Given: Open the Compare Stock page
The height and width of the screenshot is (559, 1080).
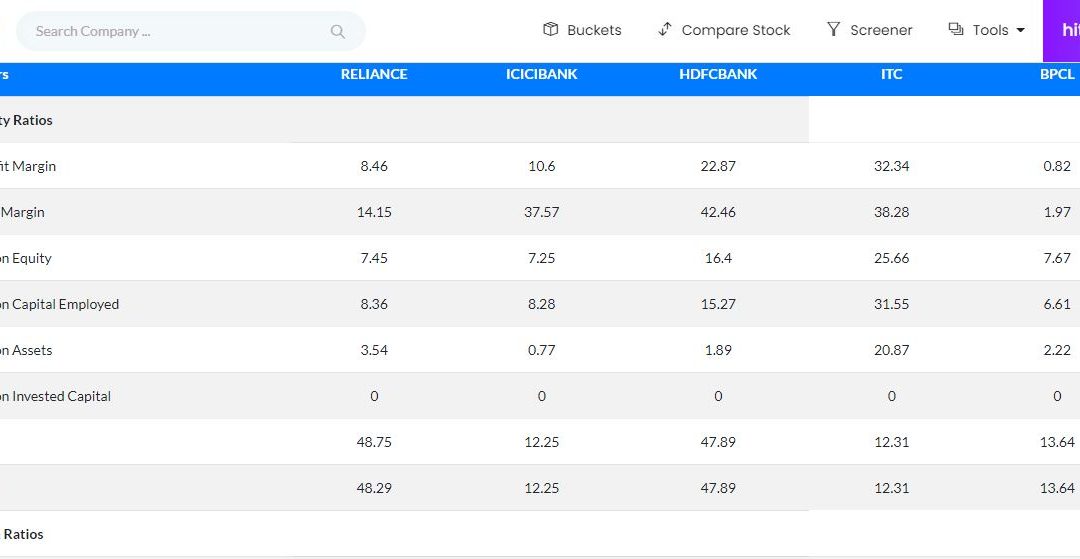Looking at the screenshot, I should 724,30.
